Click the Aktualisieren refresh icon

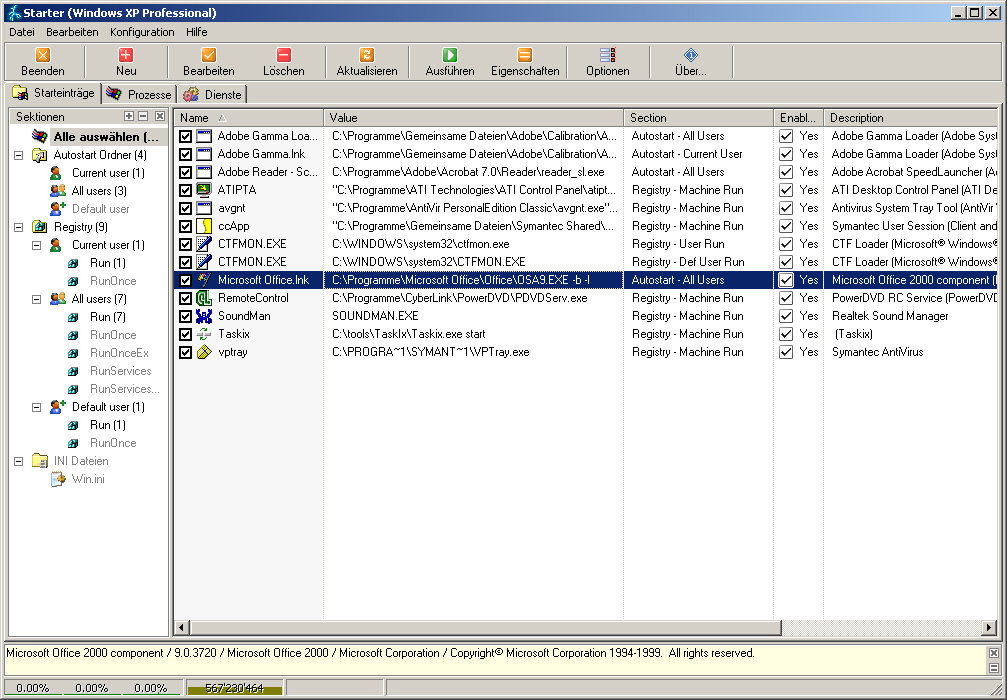click(x=367, y=55)
